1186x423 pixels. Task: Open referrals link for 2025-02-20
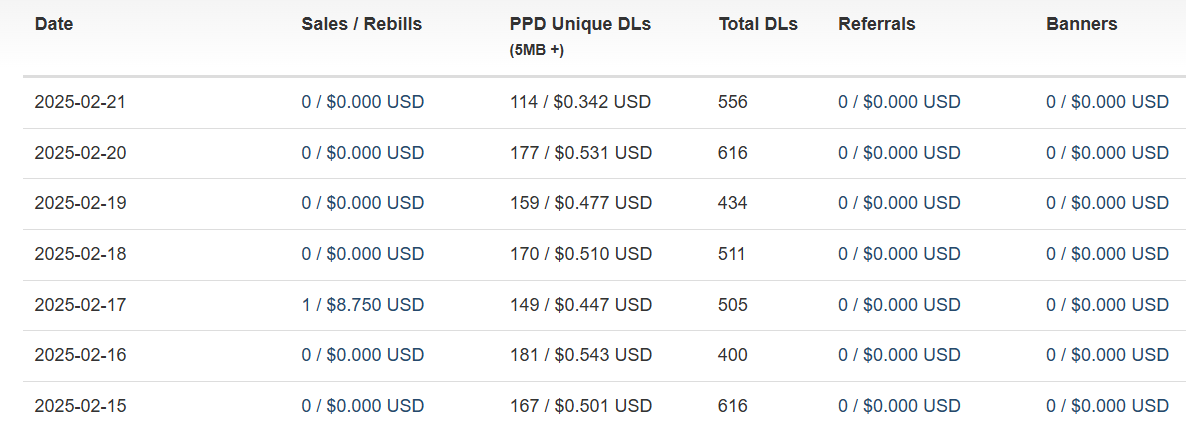tap(899, 153)
